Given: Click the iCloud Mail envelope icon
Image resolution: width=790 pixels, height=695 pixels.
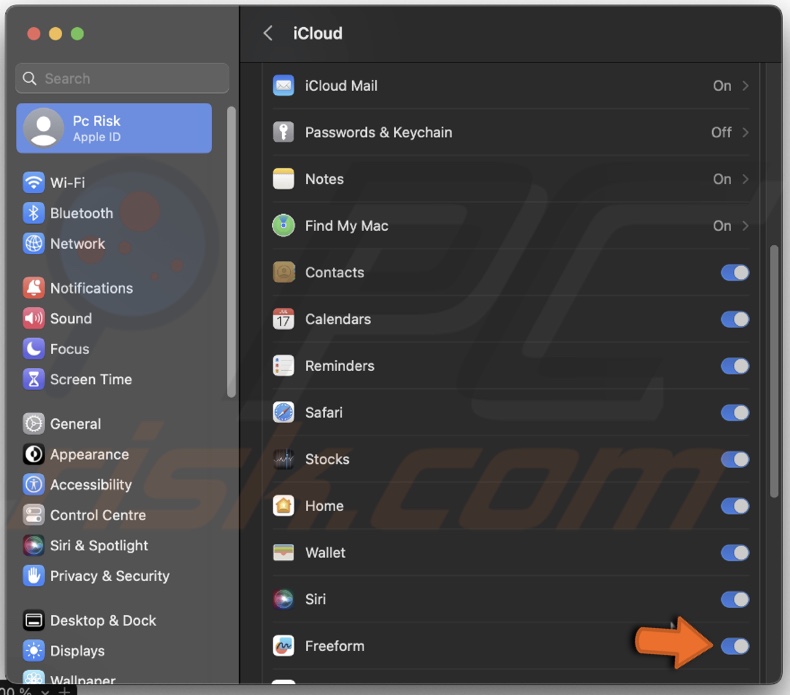Looking at the screenshot, I should 283,86.
